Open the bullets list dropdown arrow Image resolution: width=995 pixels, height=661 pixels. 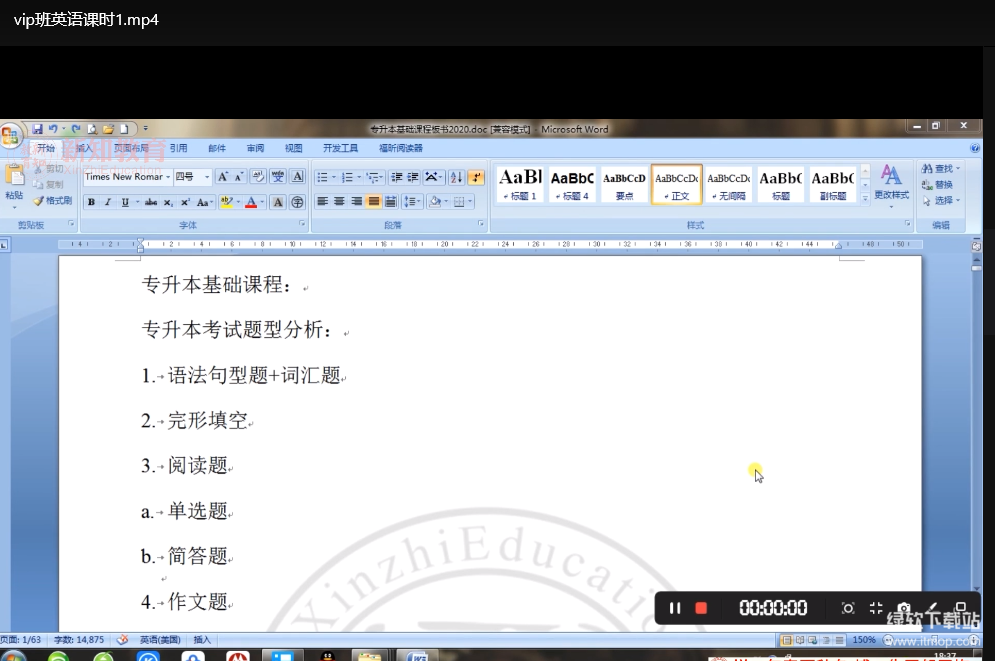(x=334, y=176)
